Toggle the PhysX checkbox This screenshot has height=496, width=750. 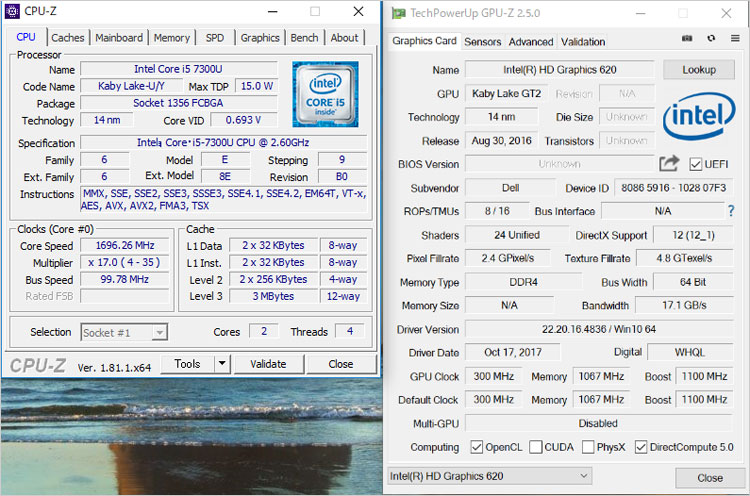(x=588, y=447)
